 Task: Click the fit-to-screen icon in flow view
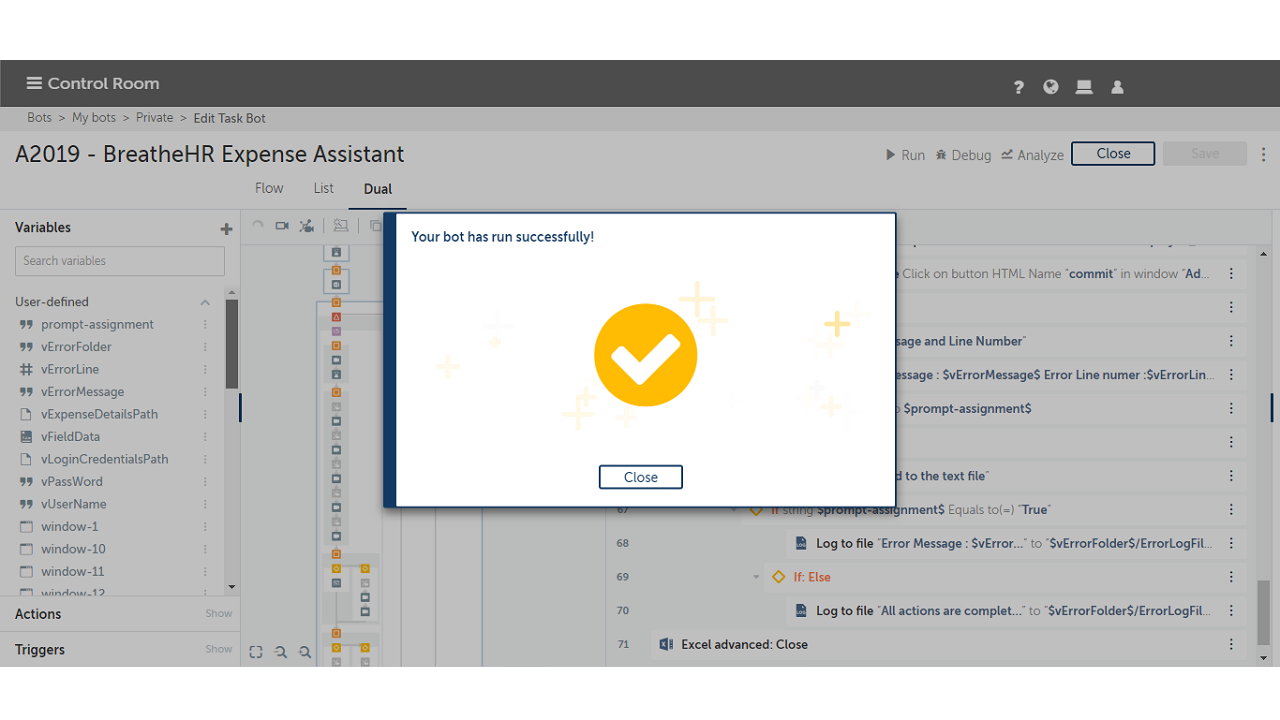tap(256, 652)
